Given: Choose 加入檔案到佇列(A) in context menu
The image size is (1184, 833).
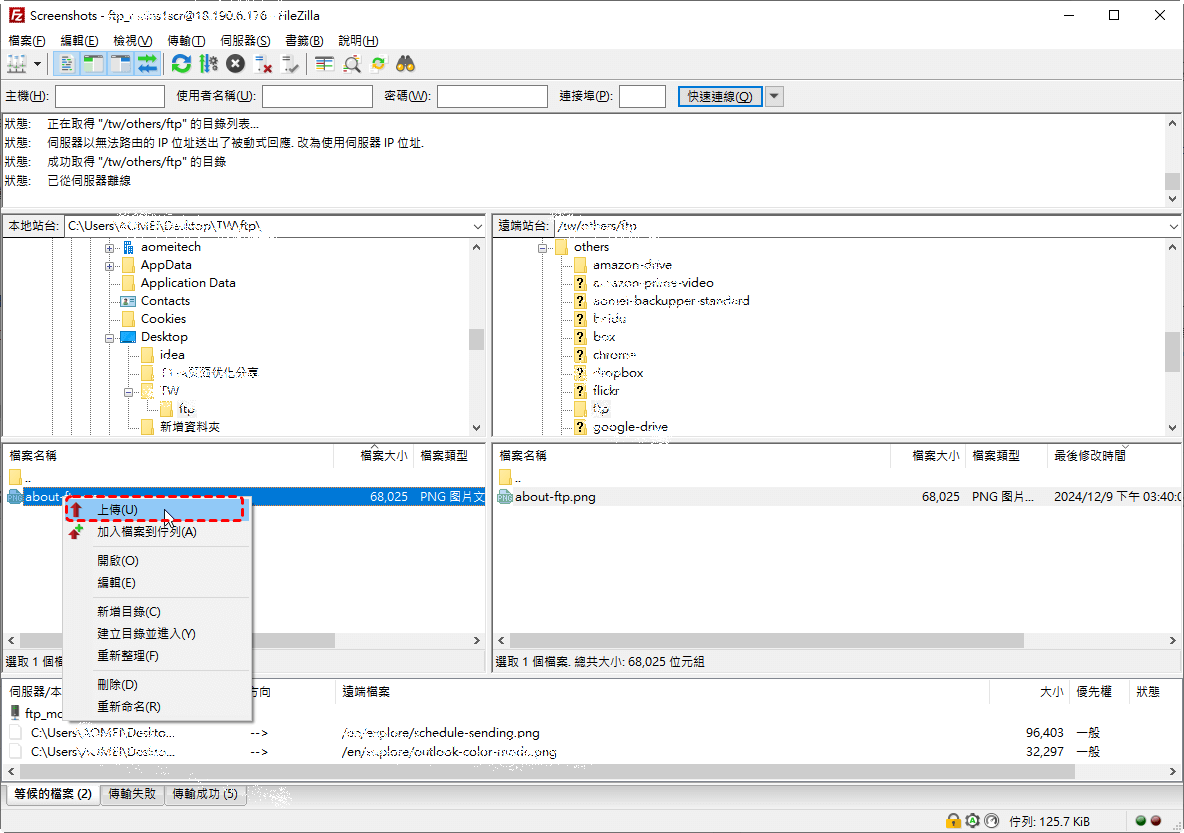Looking at the screenshot, I should point(156,532).
